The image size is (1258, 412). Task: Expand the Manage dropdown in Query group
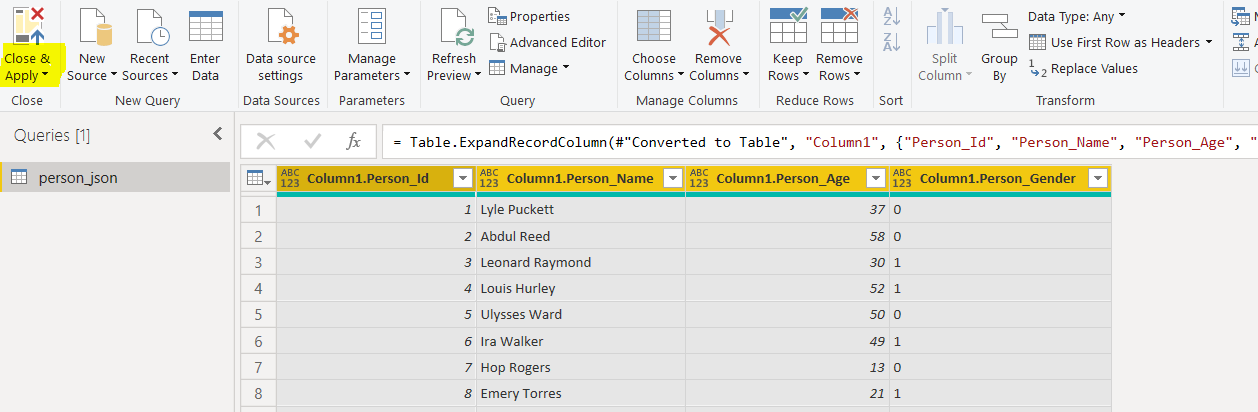(x=565, y=68)
